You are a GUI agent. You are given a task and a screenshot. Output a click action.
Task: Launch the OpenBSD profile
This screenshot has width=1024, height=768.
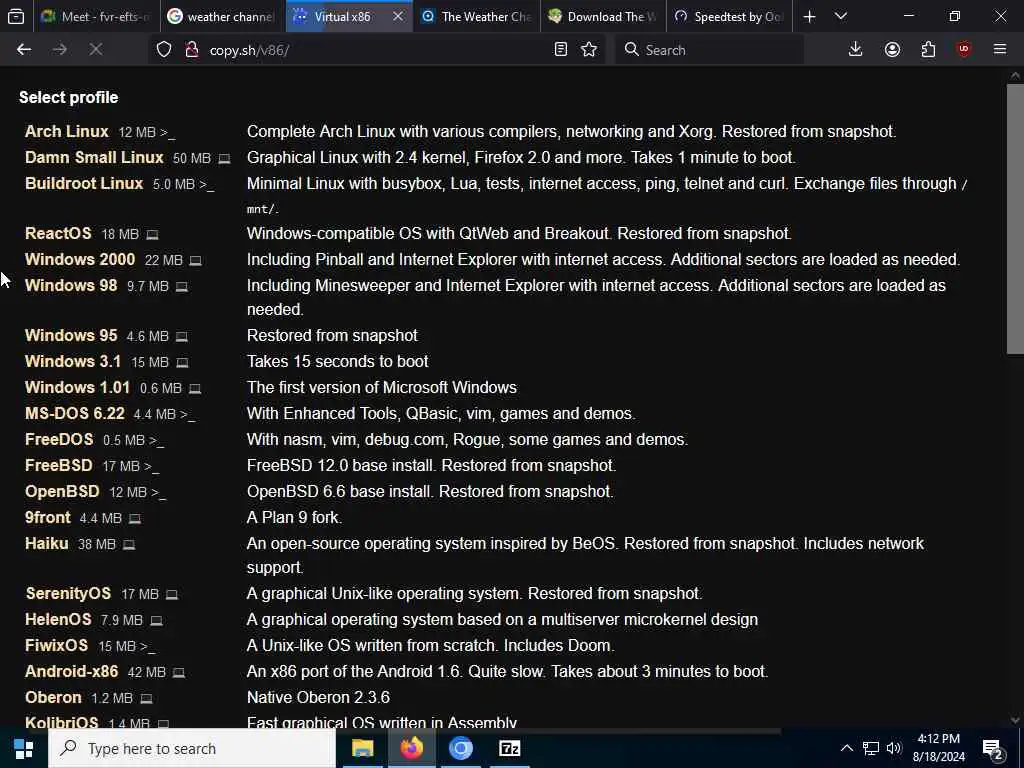point(62,492)
